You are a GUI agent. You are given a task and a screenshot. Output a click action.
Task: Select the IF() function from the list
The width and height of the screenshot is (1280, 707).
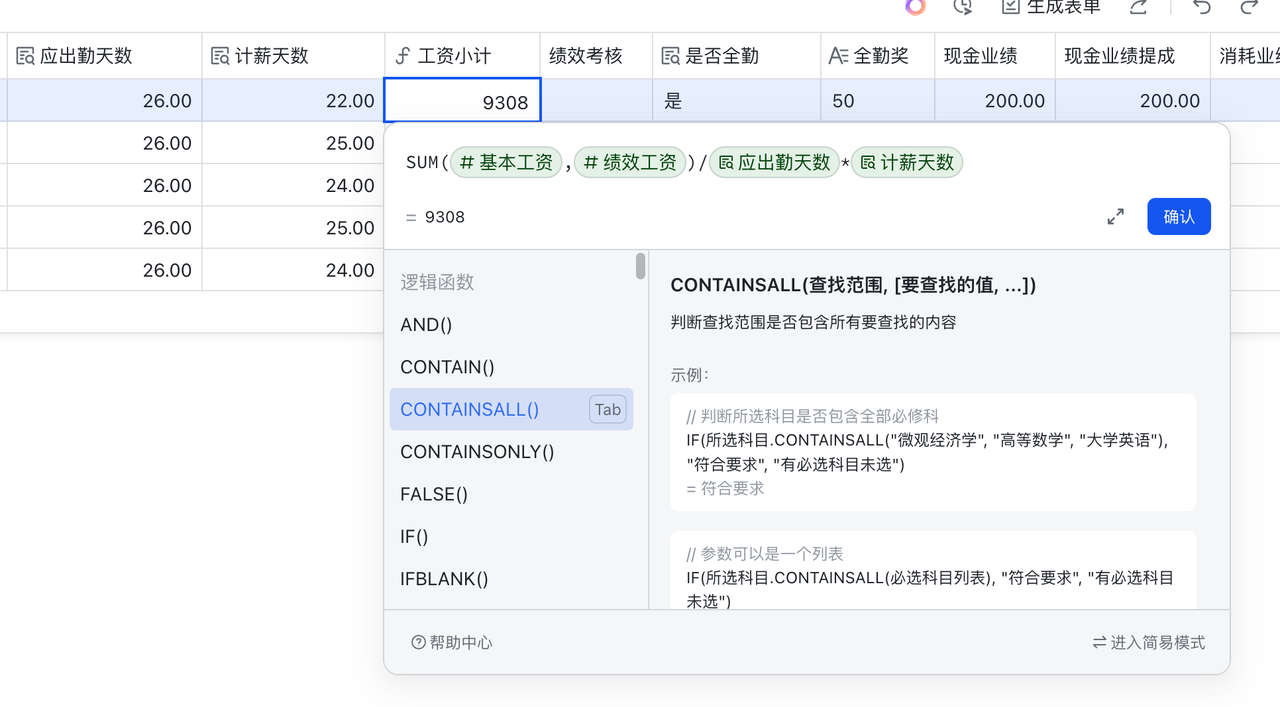413,536
